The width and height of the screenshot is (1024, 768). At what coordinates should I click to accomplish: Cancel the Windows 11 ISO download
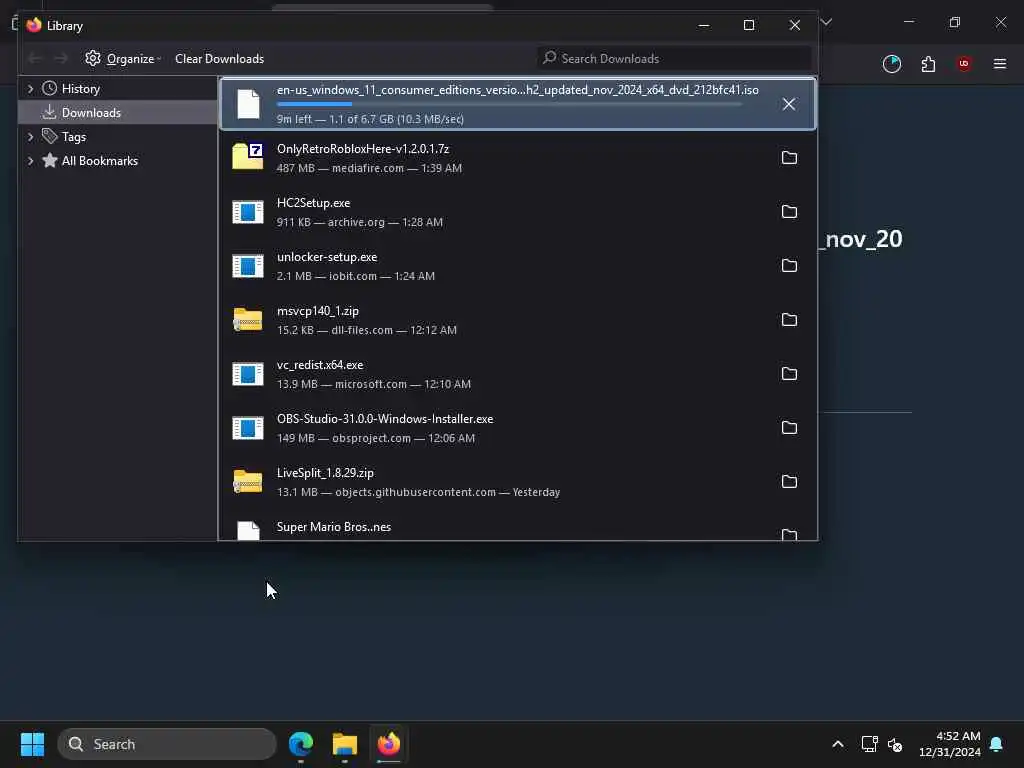[x=789, y=104]
